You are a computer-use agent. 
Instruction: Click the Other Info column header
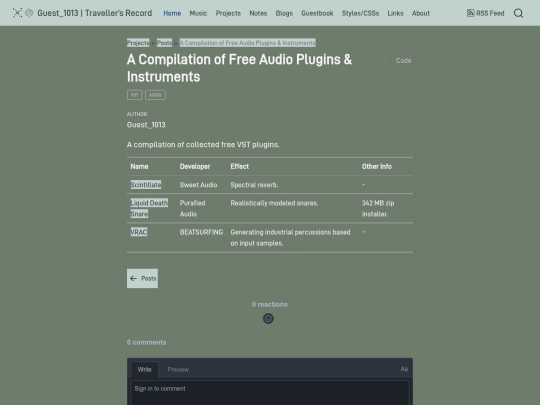click(x=377, y=166)
